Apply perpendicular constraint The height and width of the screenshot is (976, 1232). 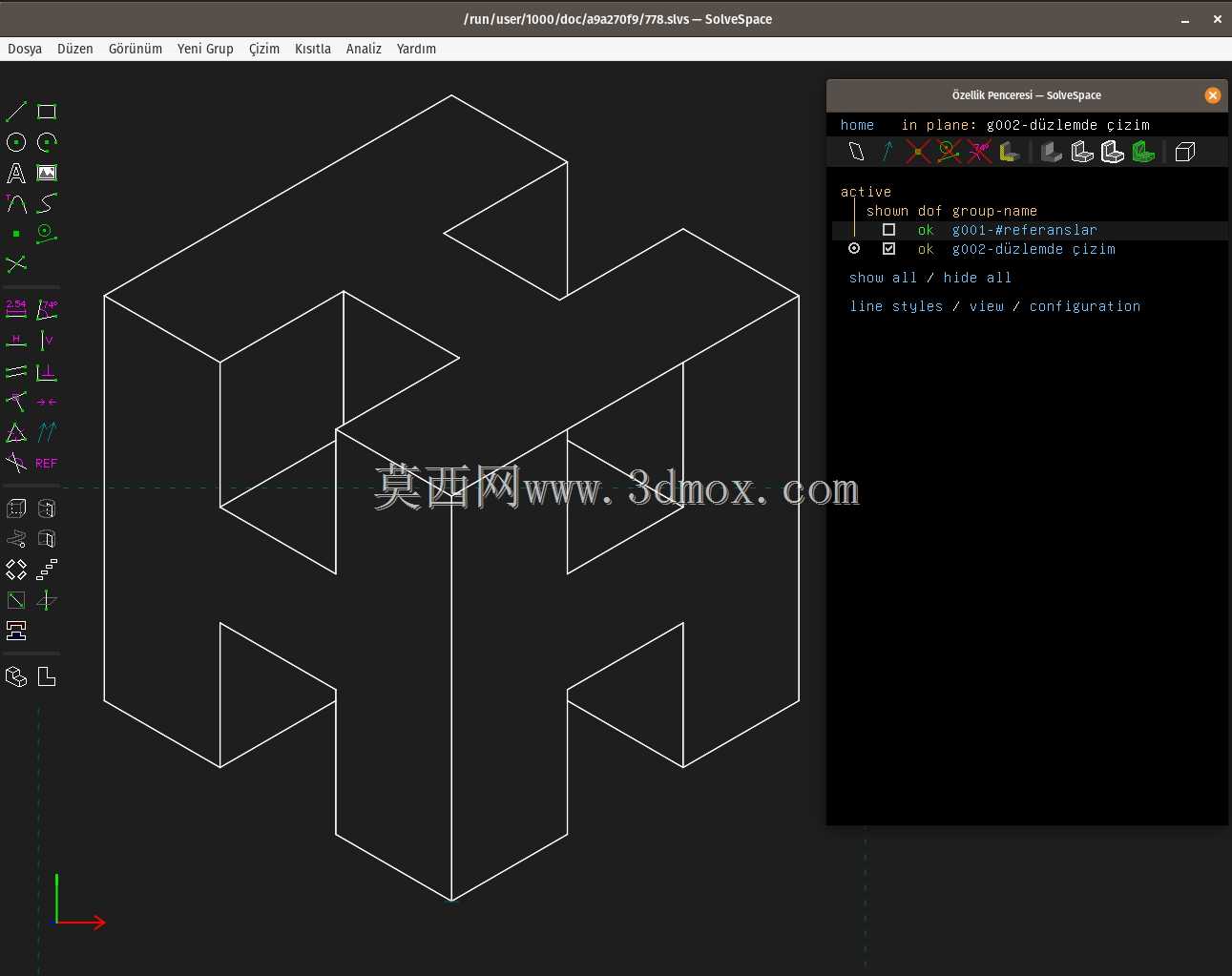point(47,371)
